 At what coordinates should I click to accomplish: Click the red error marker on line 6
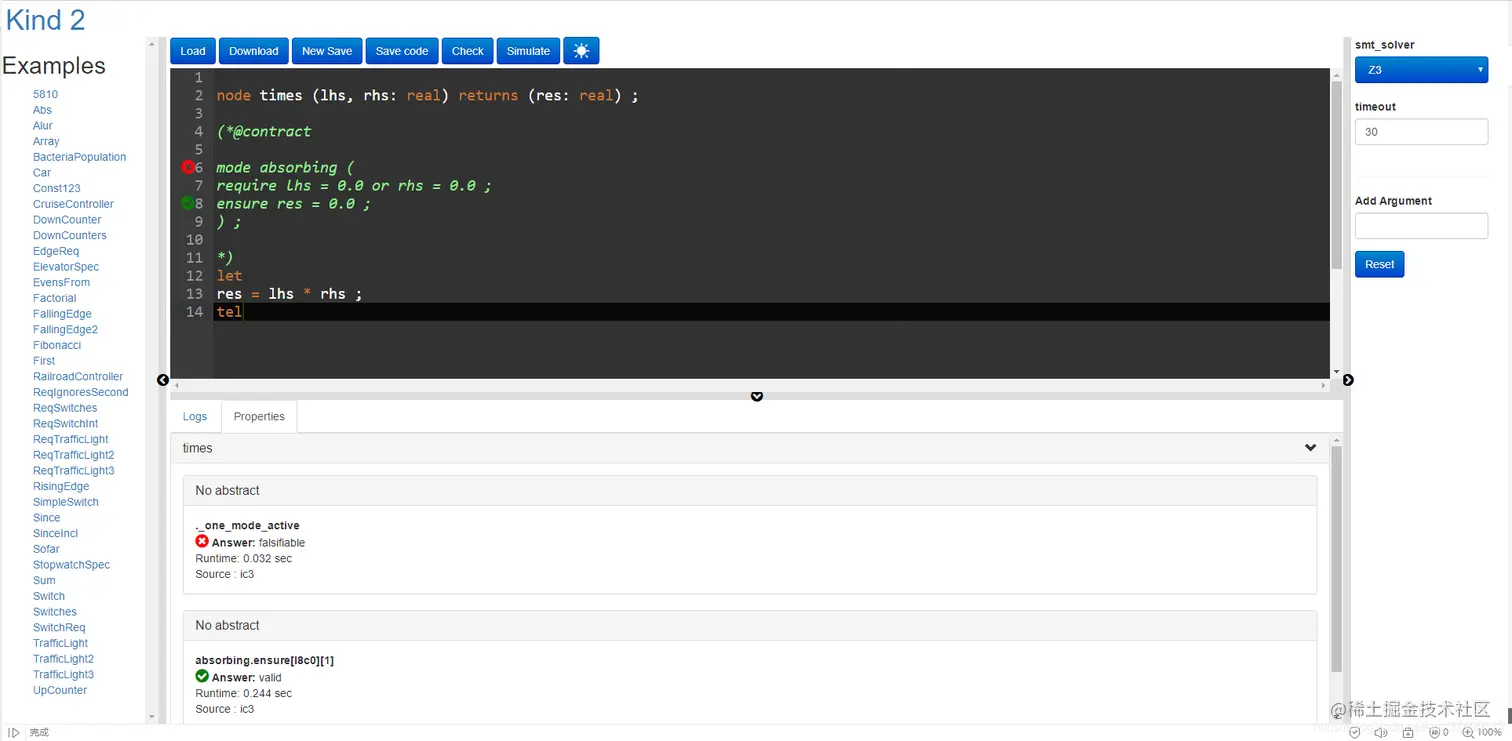pyautogui.click(x=188, y=167)
